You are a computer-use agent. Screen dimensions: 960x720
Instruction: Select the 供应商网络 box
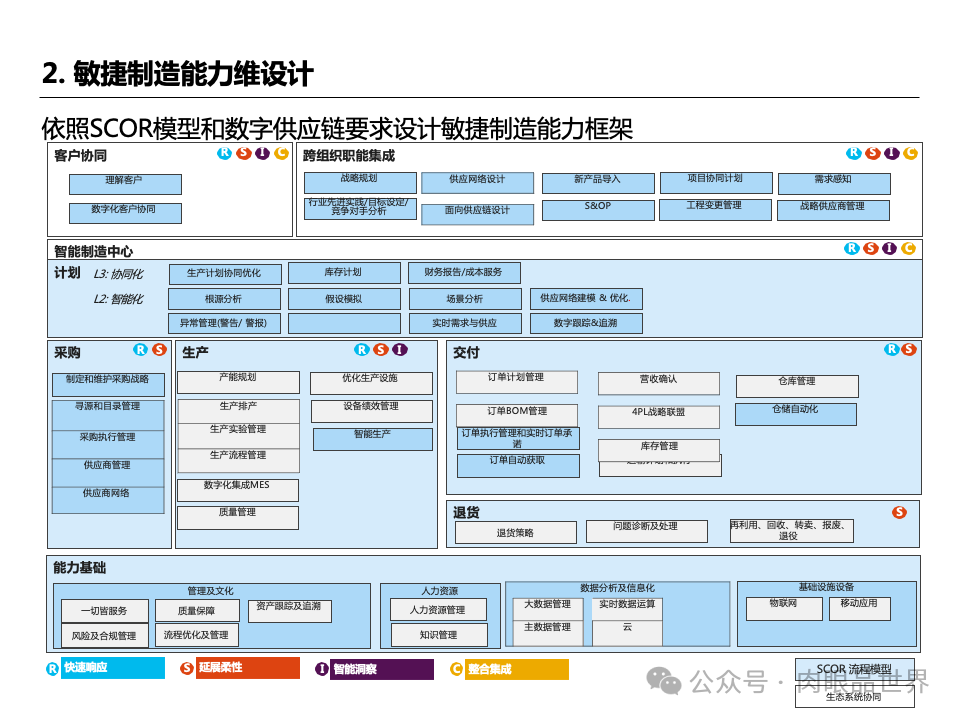pyautogui.click(x=108, y=500)
